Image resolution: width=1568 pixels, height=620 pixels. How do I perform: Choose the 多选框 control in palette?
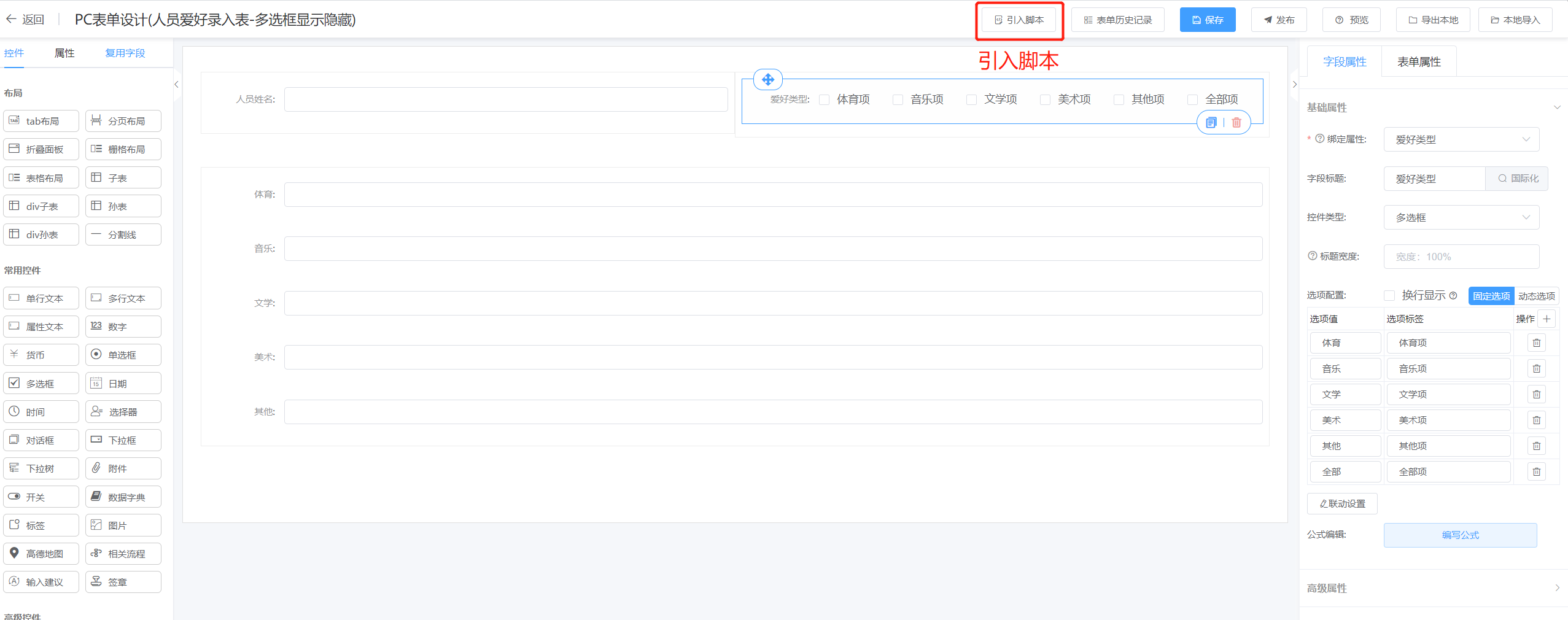coord(41,384)
